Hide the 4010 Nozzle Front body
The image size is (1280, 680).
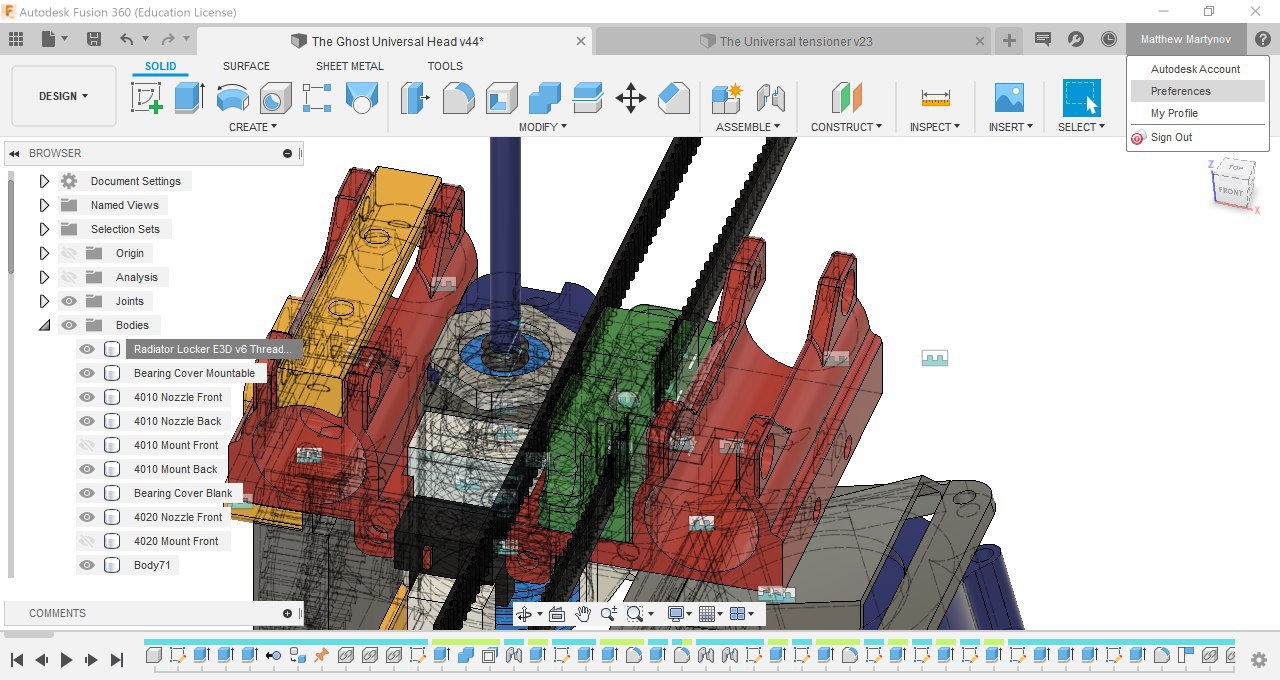click(x=87, y=397)
